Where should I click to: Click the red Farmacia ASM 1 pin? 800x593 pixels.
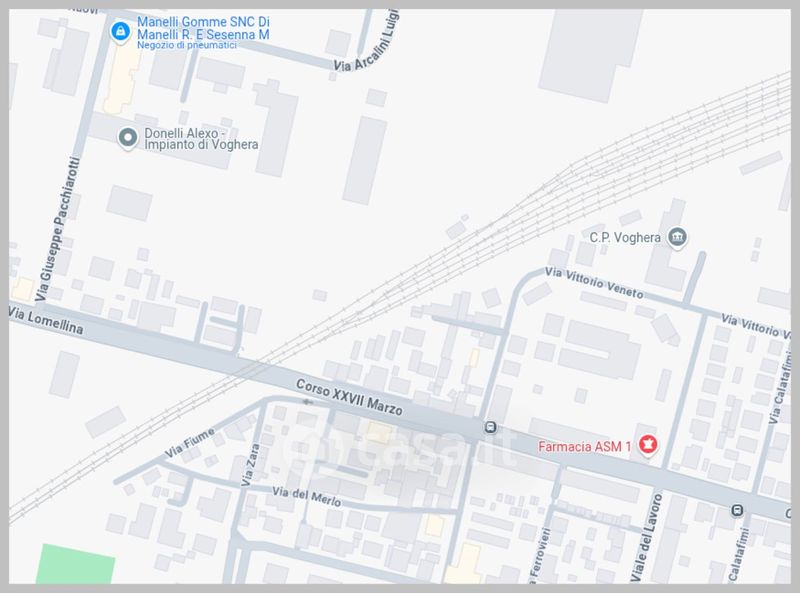click(x=648, y=444)
